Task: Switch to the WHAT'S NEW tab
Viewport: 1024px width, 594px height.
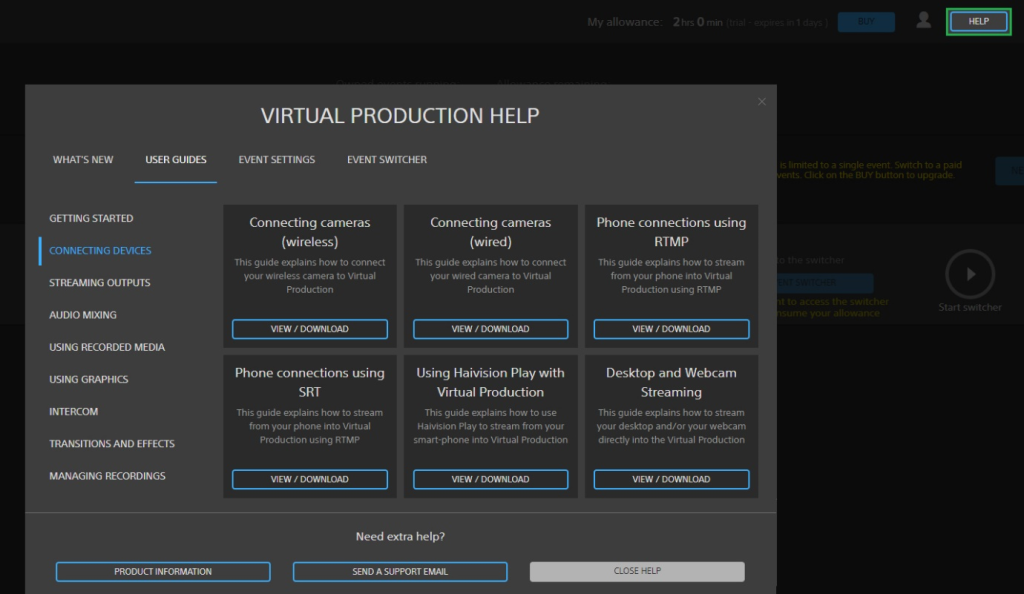Action: click(82, 159)
